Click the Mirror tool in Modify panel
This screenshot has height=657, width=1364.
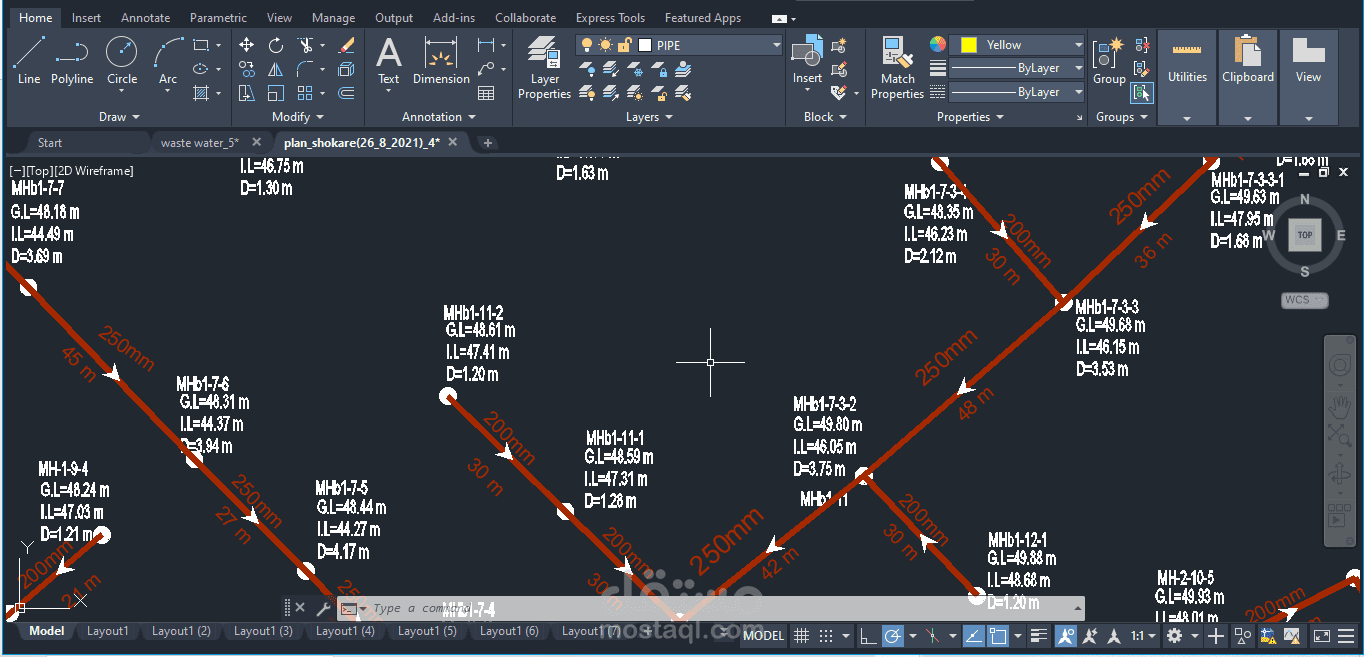point(275,69)
